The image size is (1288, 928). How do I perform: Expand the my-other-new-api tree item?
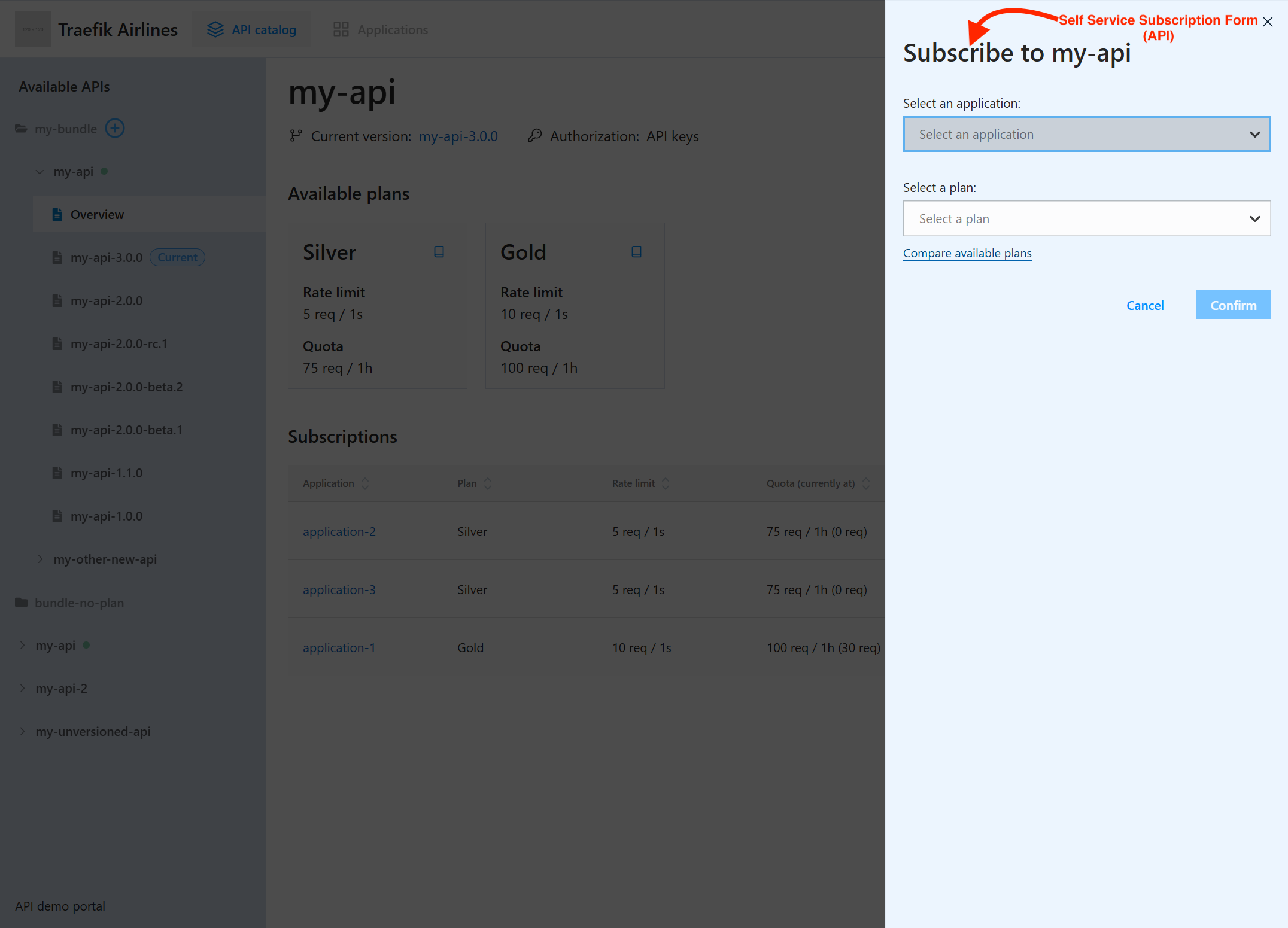point(40,559)
